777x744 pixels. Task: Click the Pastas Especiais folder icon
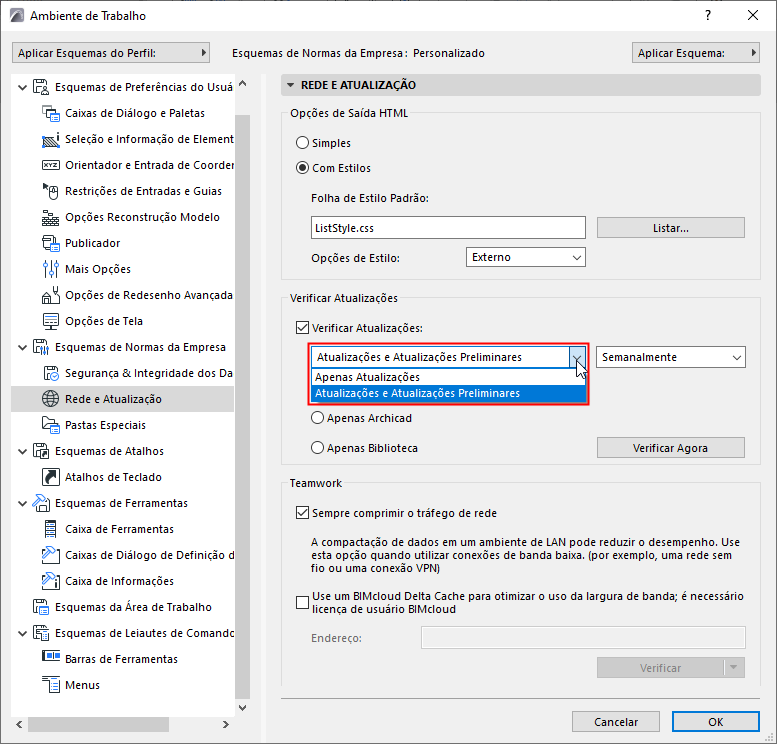pos(51,425)
